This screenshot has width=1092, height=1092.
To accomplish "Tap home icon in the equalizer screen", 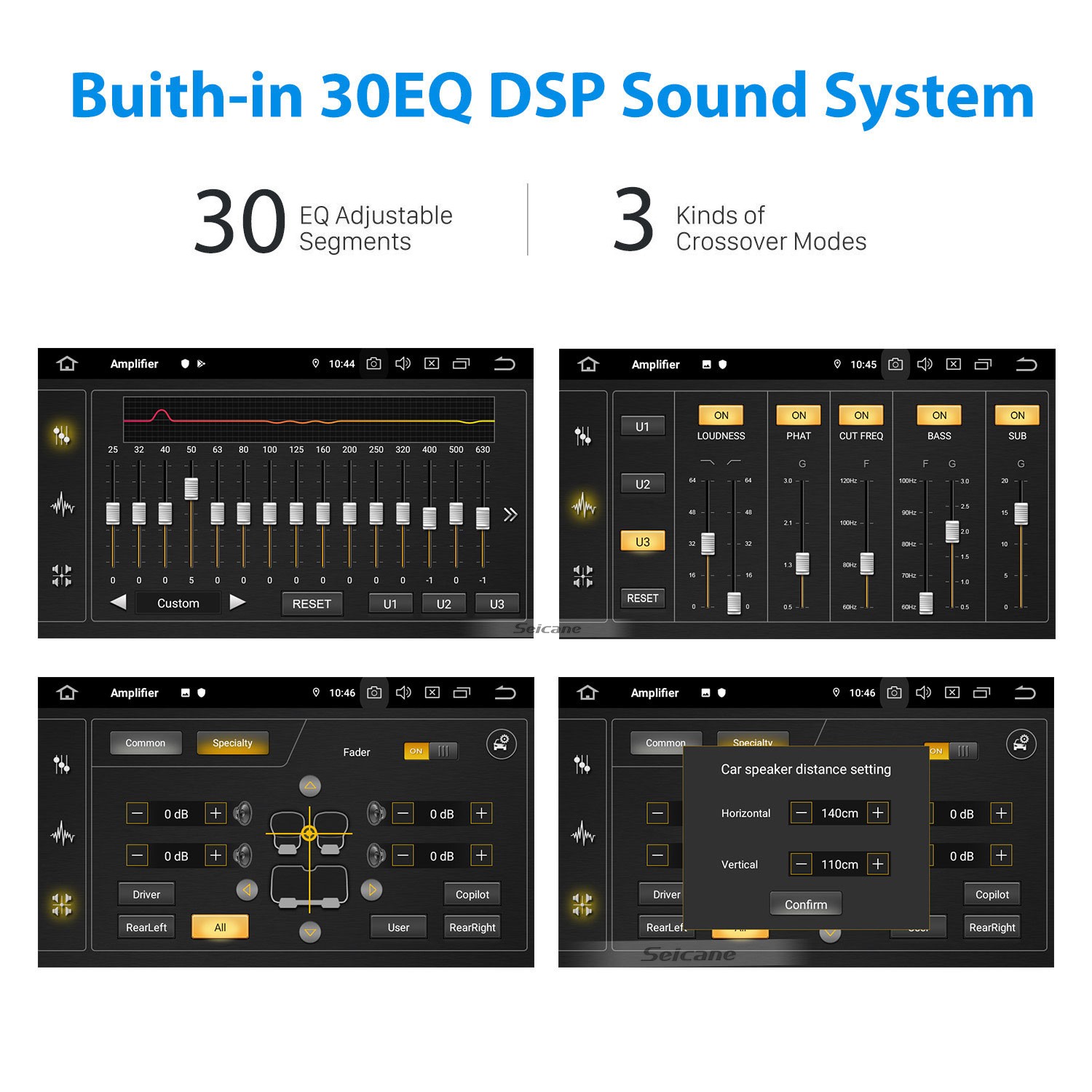I will [67, 363].
